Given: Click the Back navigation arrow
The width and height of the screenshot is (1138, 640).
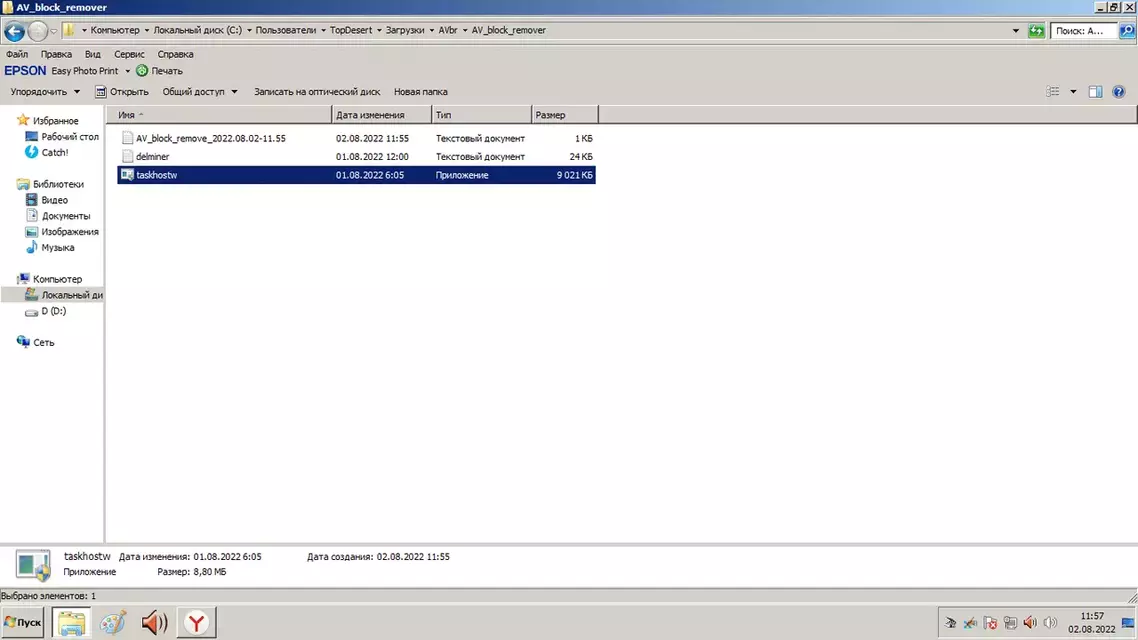Looking at the screenshot, I should point(14,31).
